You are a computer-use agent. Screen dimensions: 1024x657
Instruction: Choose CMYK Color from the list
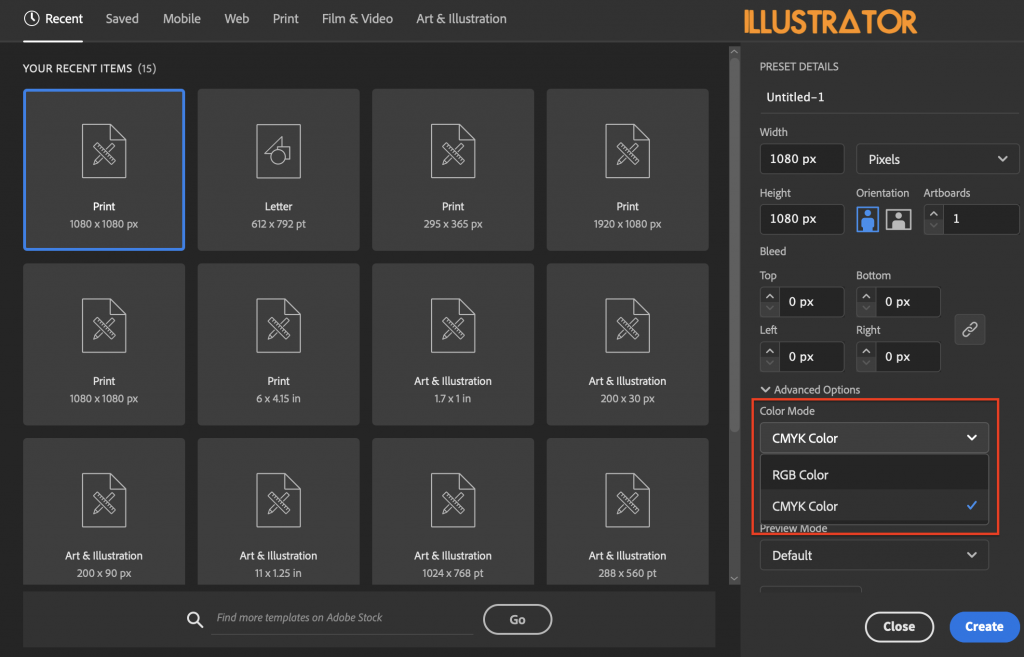[874, 506]
